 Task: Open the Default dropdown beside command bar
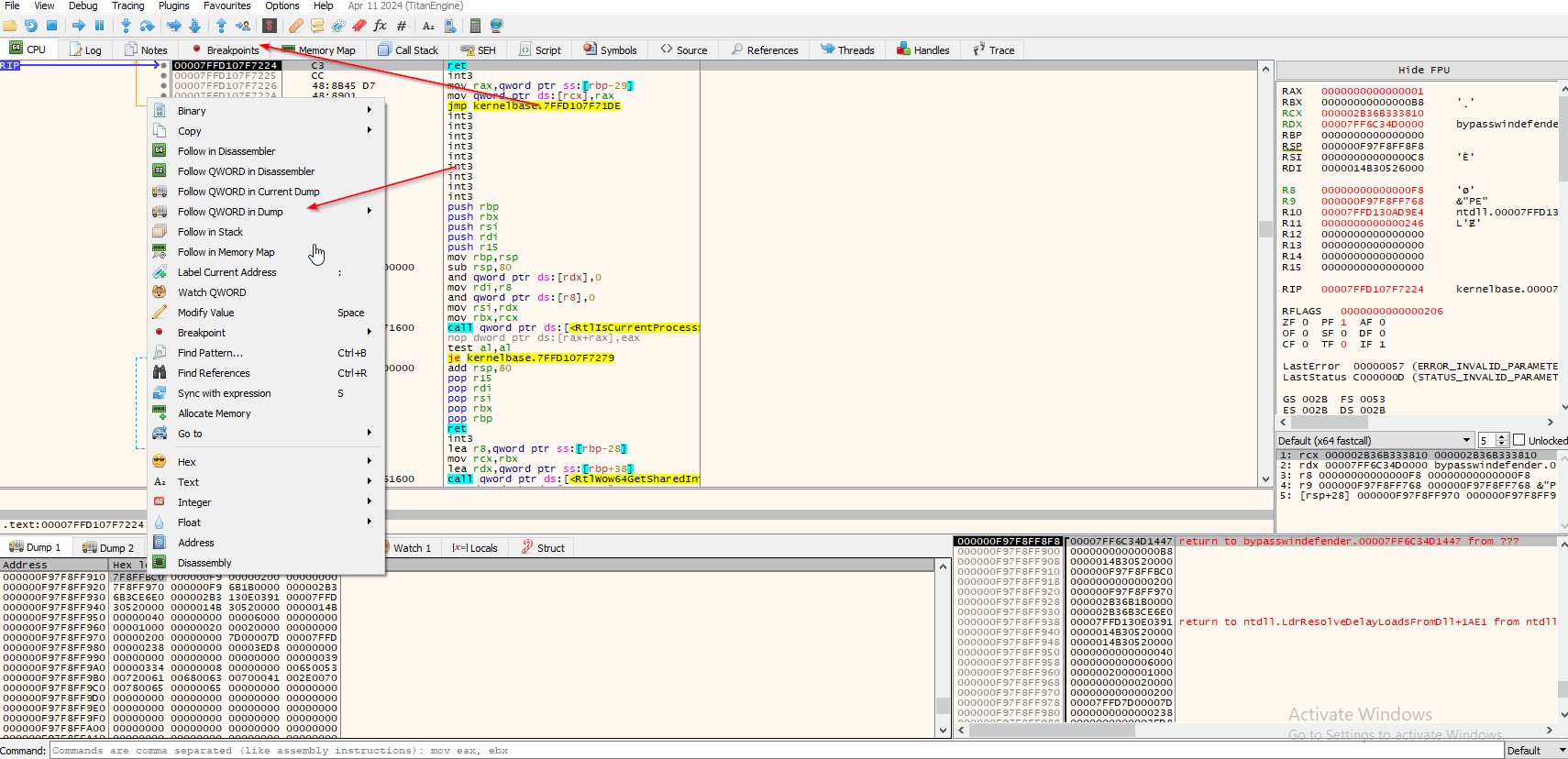1536,751
